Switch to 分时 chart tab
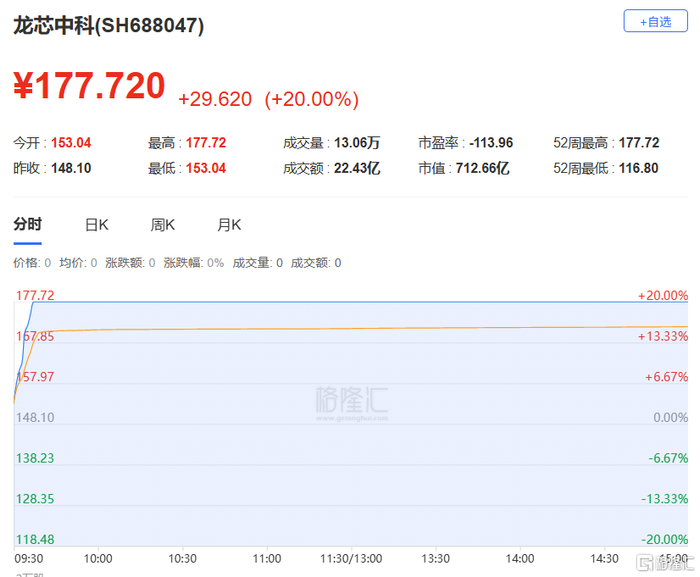This screenshot has height=577, width=700. point(28,224)
